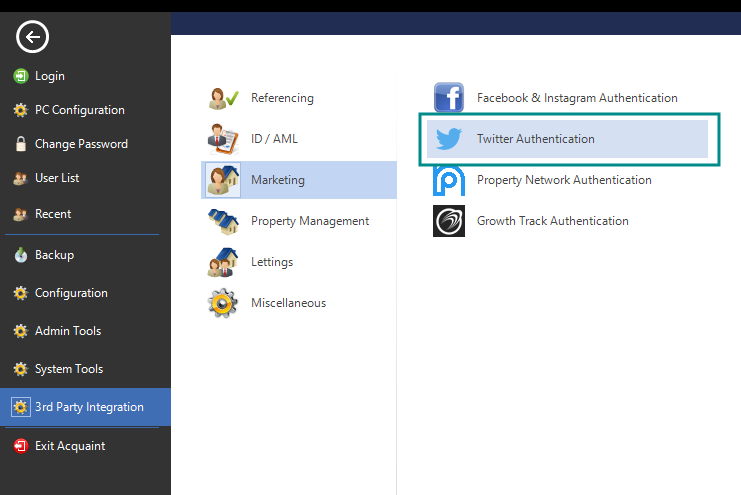
Task: Click the Miscellaneous gear icon
Action: tap(223, 303)
